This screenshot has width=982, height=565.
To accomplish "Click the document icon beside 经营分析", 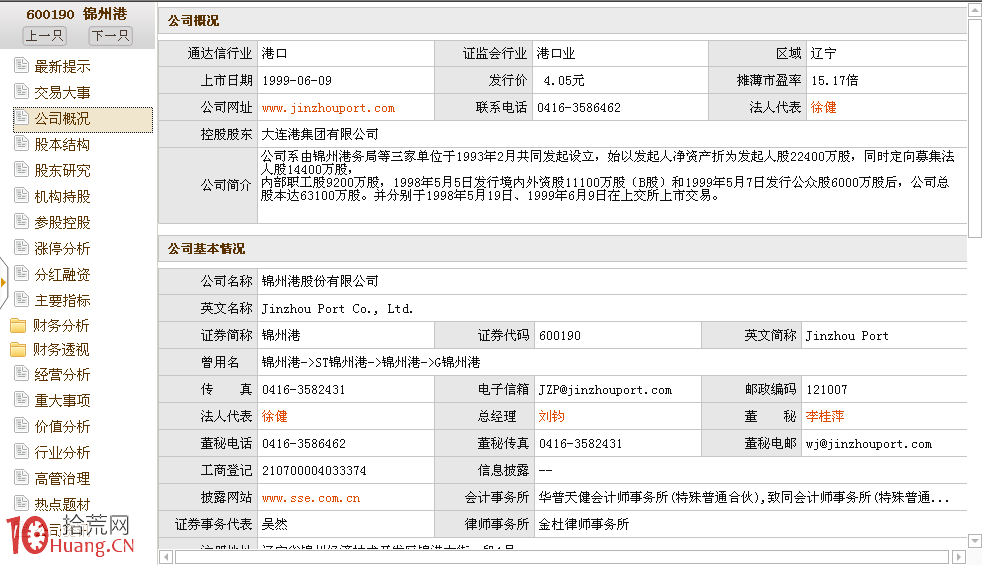I will 21,373.
